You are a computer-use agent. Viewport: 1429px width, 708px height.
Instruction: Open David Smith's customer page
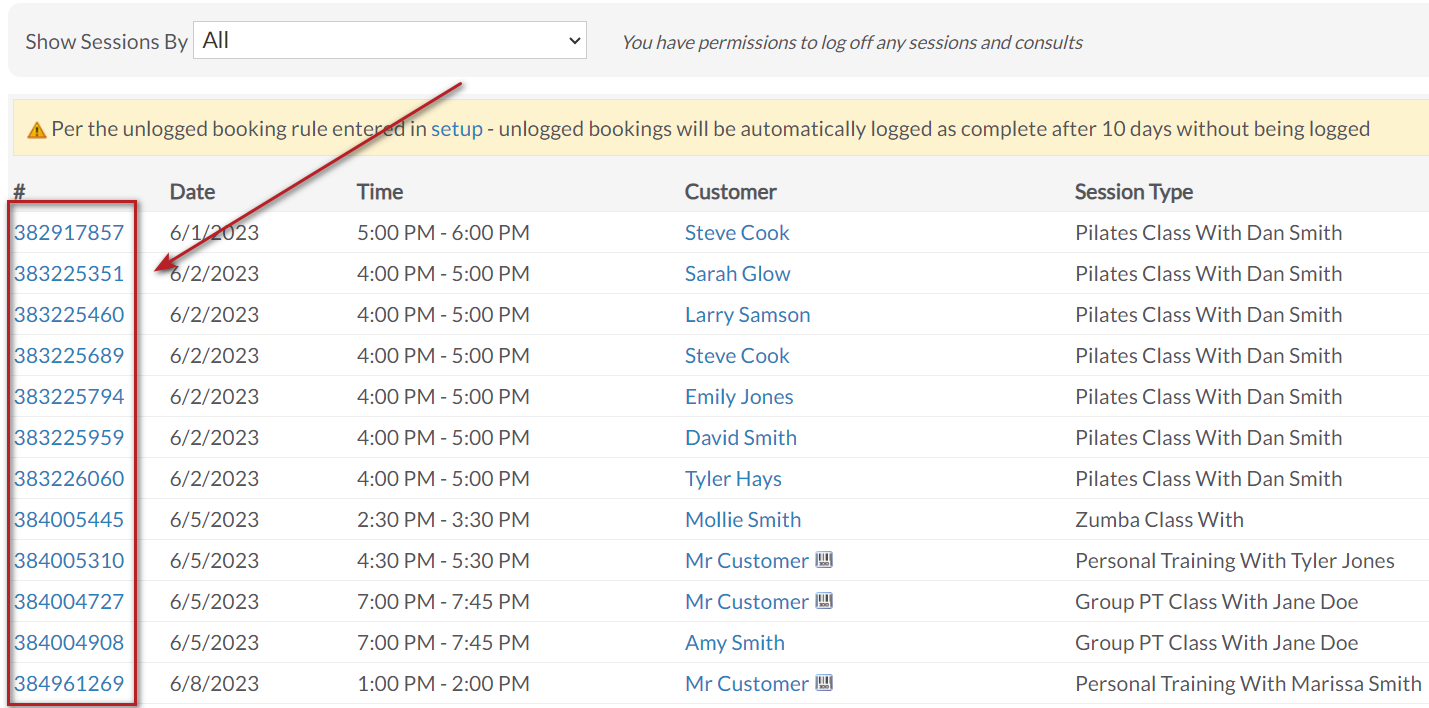(x=741, y=438)
